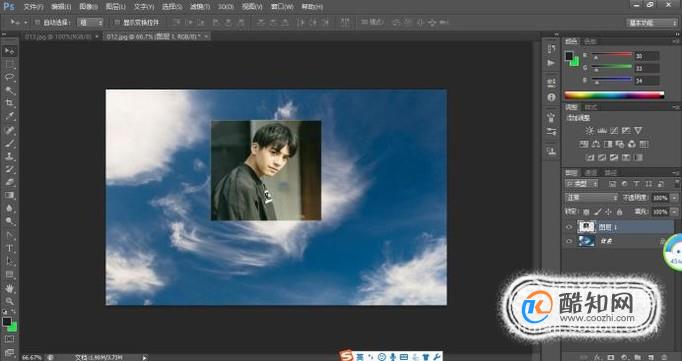
Task: Open the workspace switcher dropdown
Action: click(652, 23)
